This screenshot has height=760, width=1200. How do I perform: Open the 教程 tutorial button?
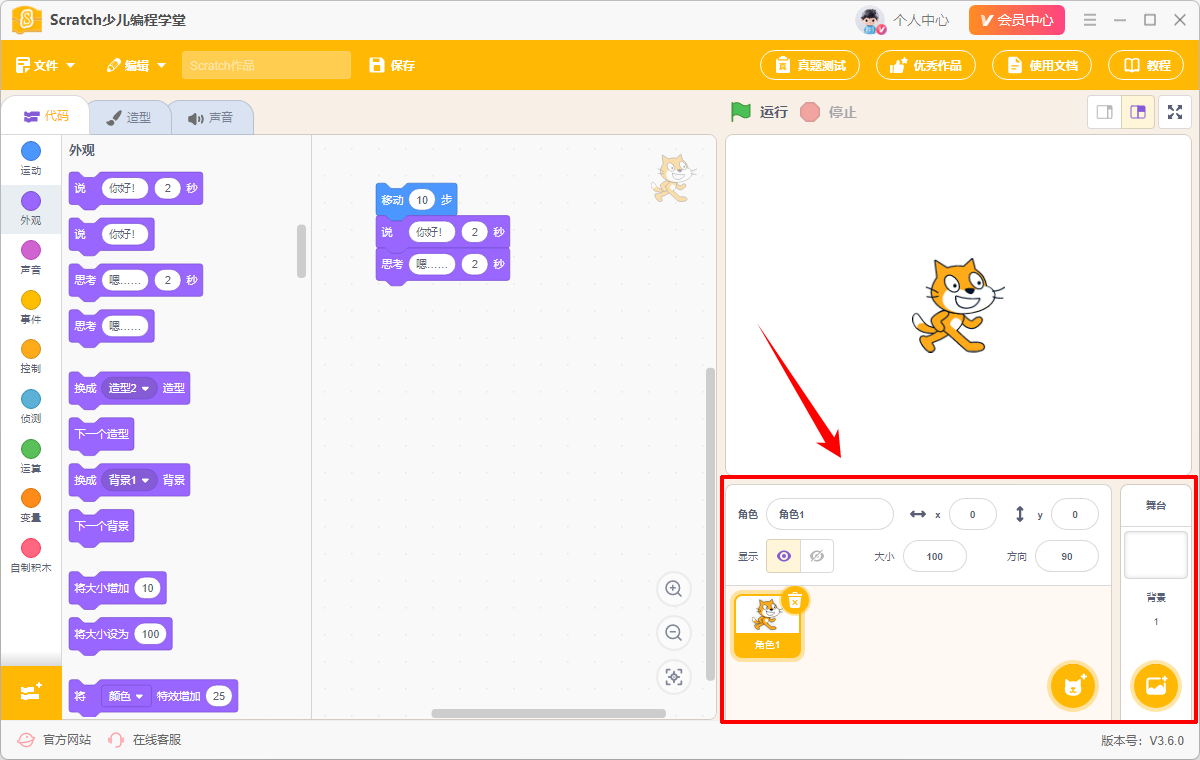pos(1146,66)
